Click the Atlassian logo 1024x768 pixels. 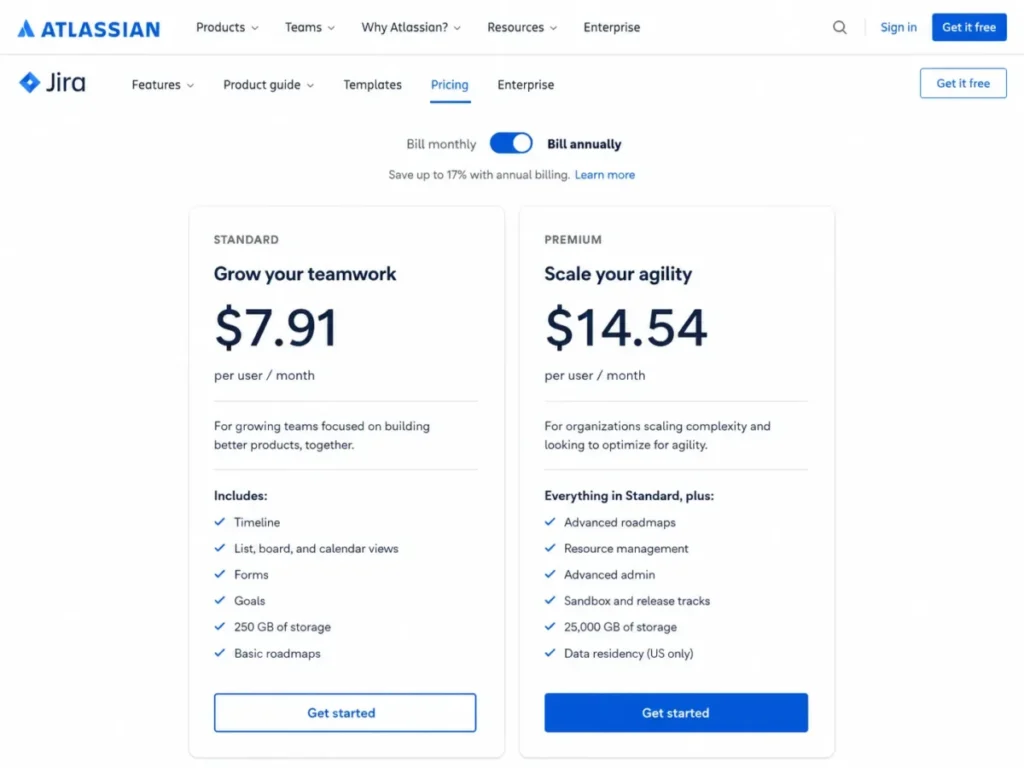89,28
